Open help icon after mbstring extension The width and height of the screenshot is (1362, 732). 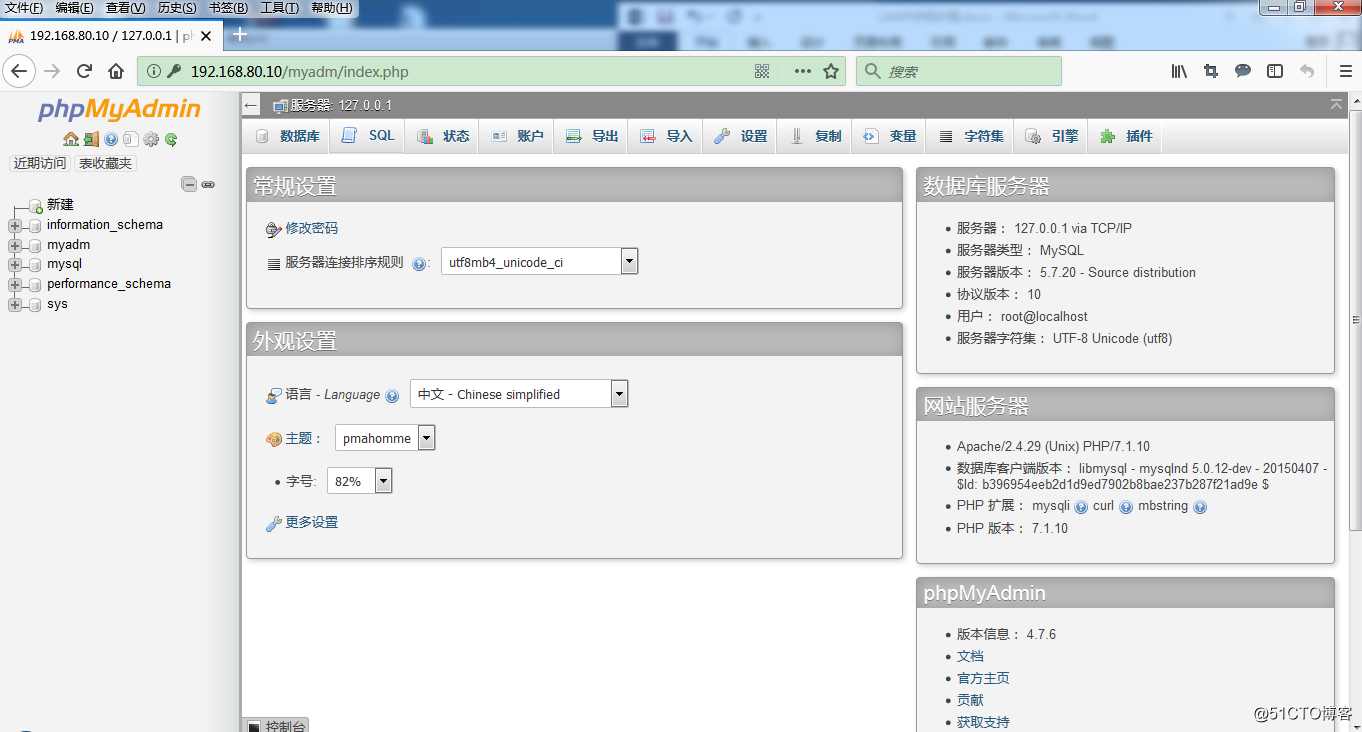[x=1200, y=507]
